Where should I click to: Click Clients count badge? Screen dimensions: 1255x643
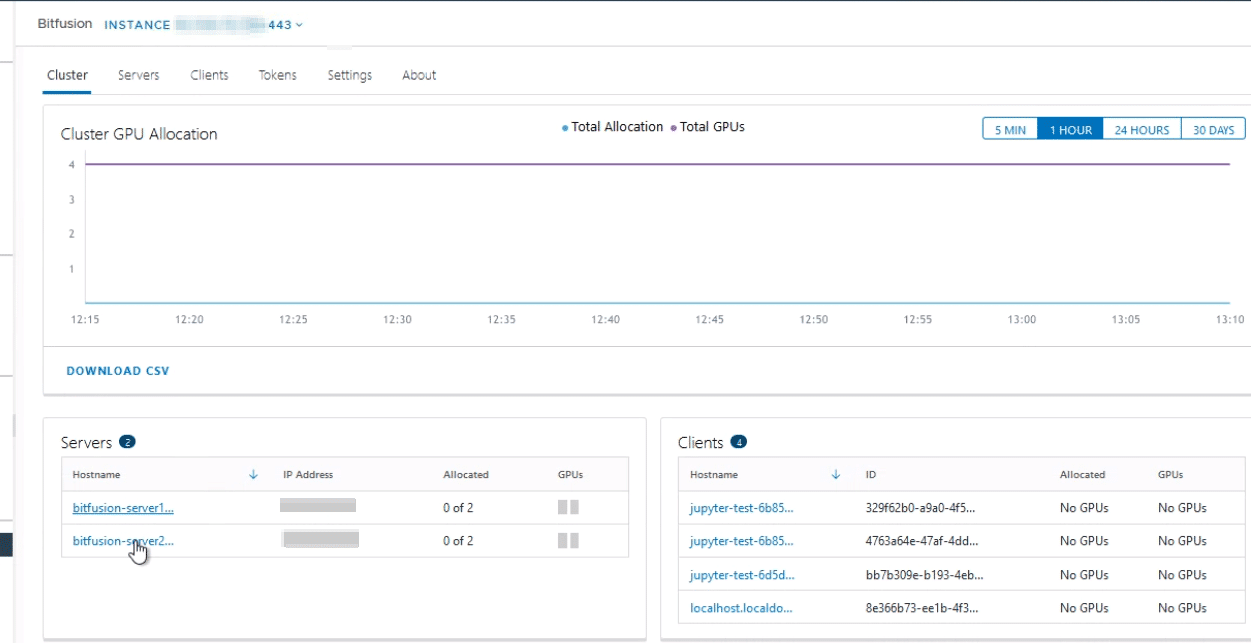pyautogui.click(x=739, y=442)
